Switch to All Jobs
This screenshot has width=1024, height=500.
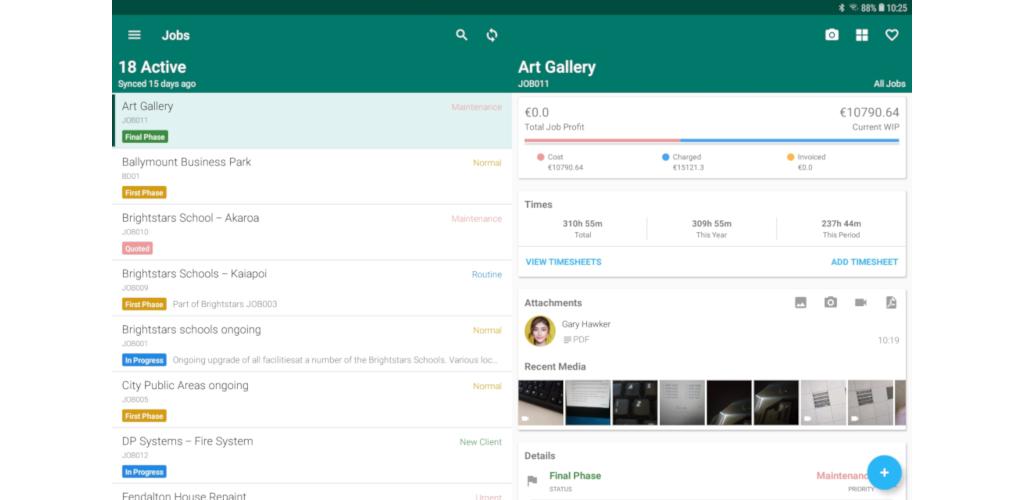(889, 84)
